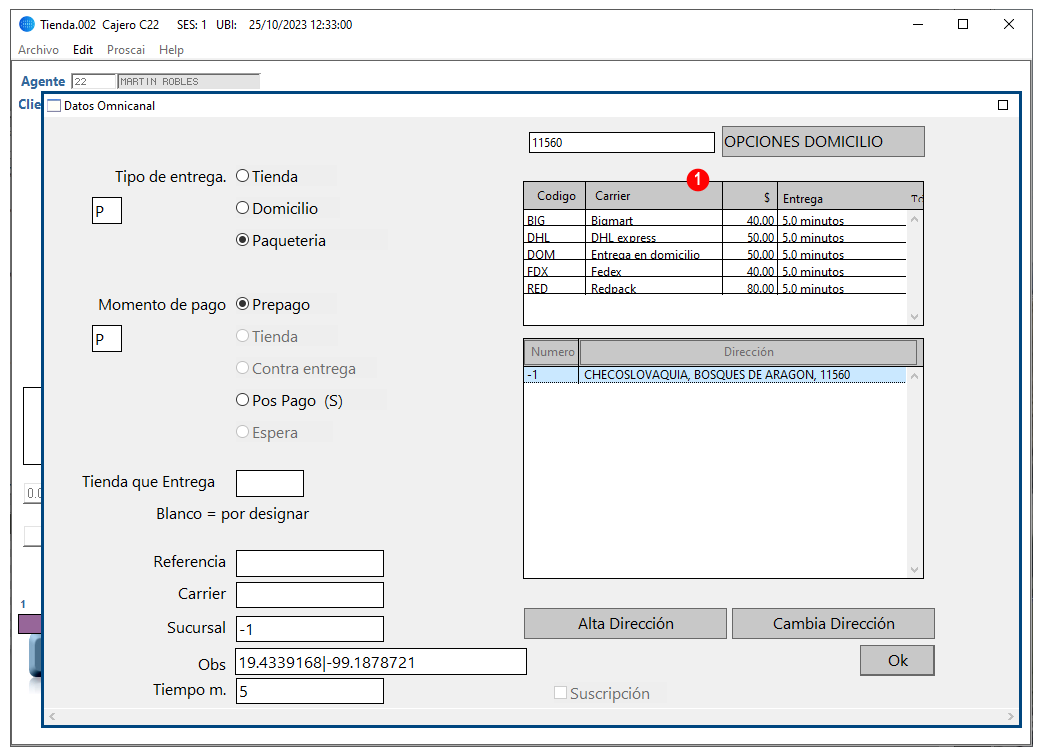Click the Carrier column header

click(x=654, y=196)
